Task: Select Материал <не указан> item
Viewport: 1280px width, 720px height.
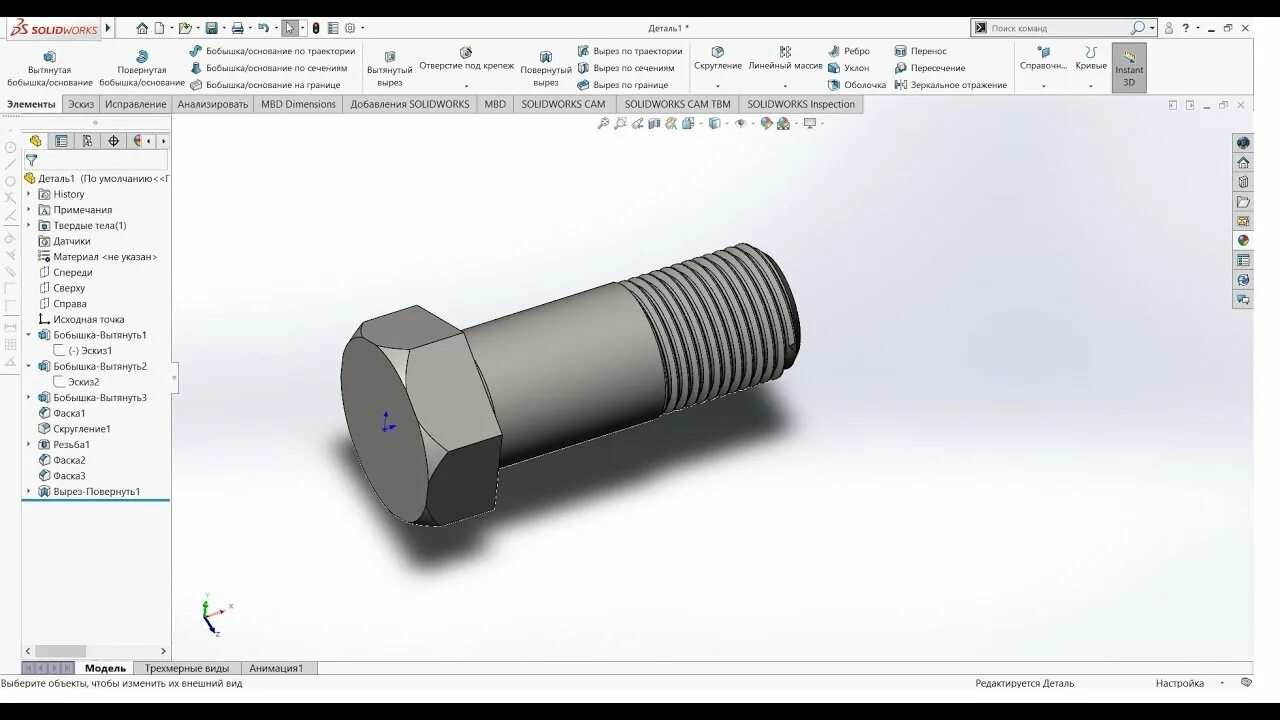Action: click(x=98, y=257)
